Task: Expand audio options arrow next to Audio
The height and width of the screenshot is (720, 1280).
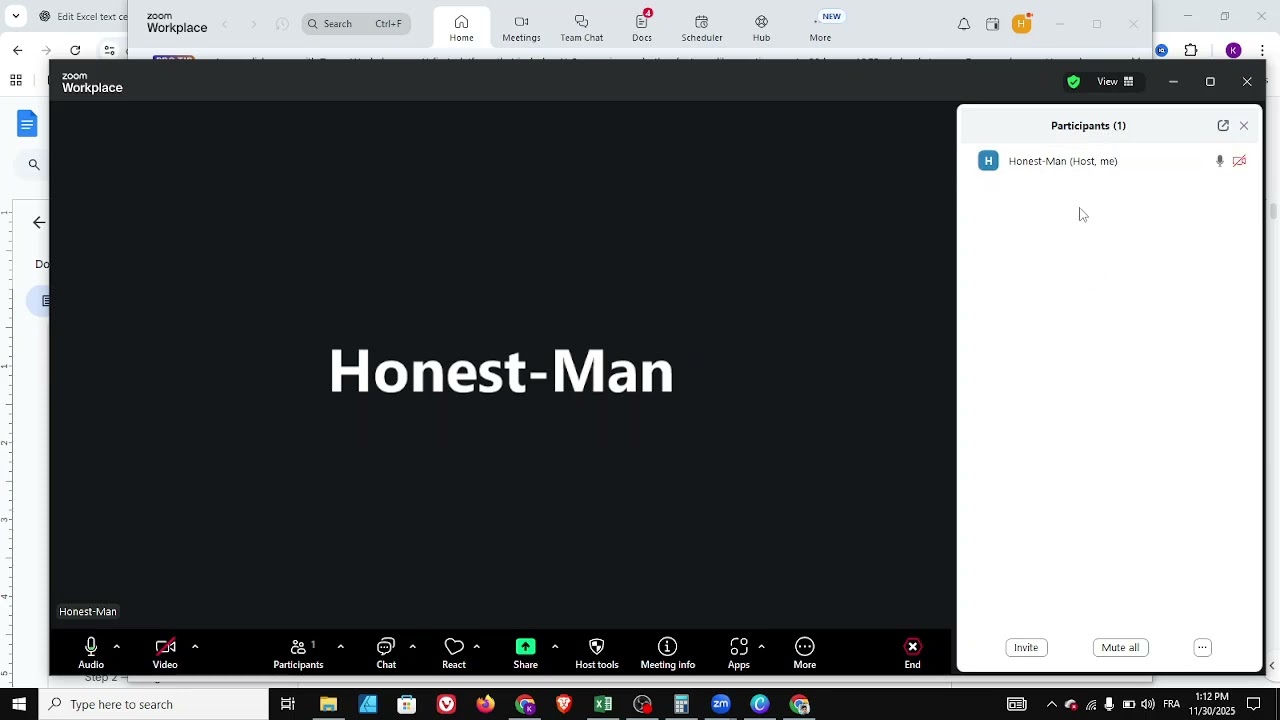Action: 116,647
